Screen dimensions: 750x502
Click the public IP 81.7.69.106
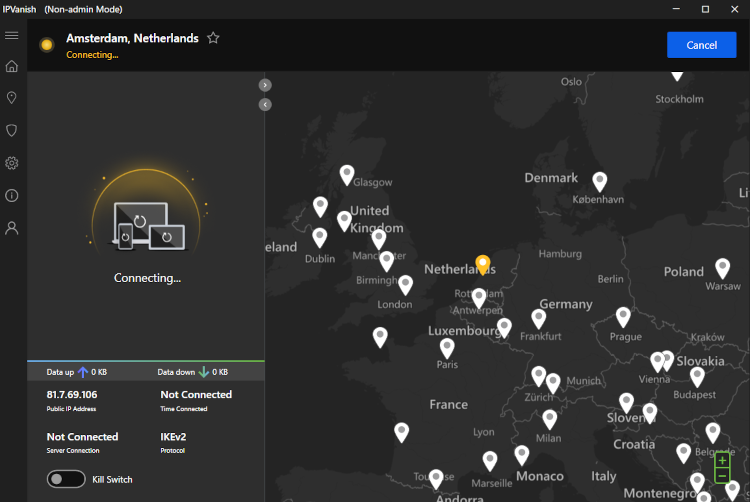pos(72,394)
